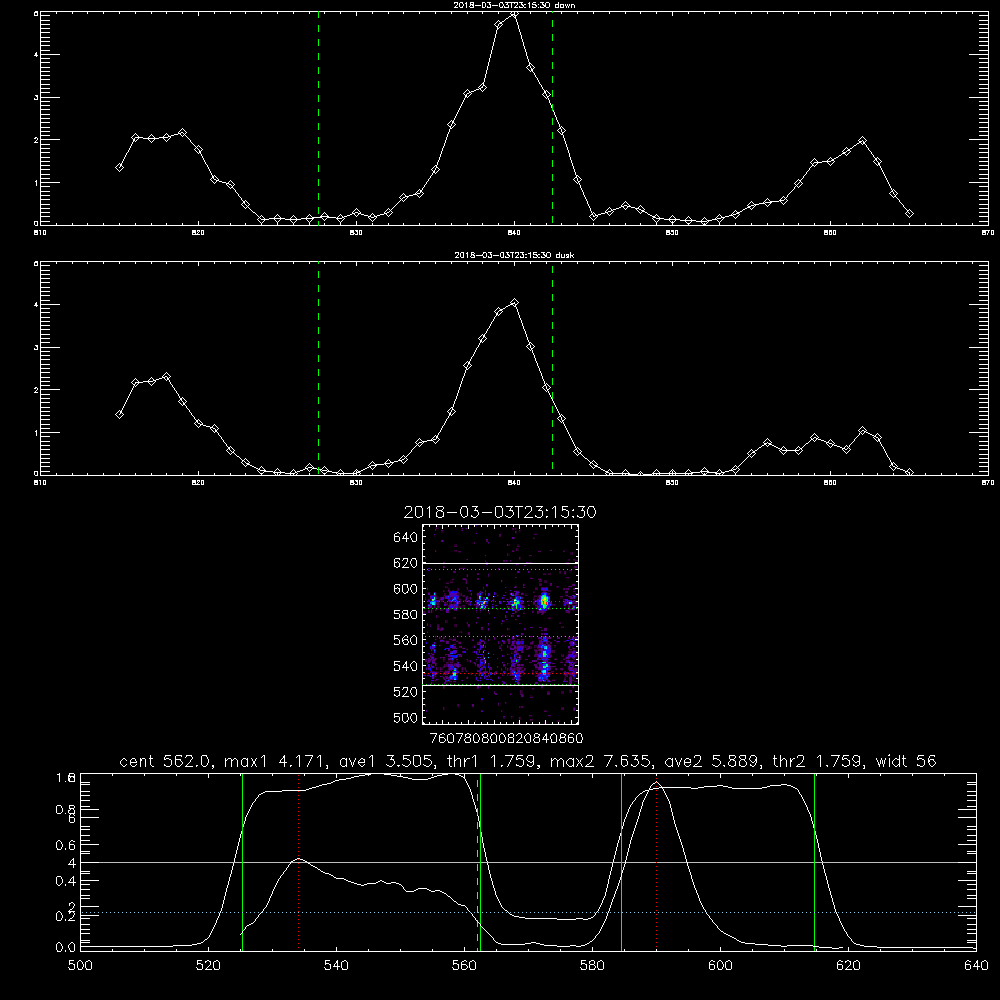Select the 'thr2 1.759' value in bottom title
This screenshot has height=1000, width=1000.
(818, 761)
